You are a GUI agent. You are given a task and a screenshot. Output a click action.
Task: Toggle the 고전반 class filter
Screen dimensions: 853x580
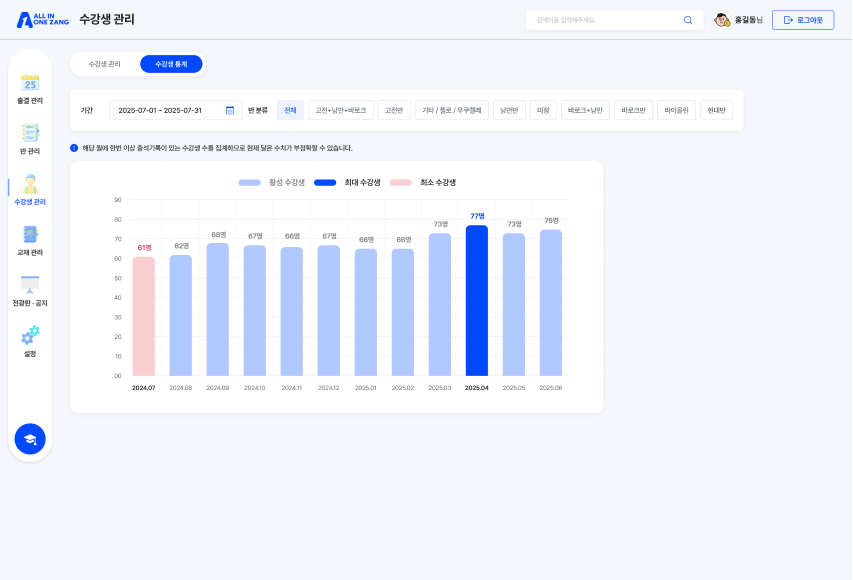click(394, 110)
